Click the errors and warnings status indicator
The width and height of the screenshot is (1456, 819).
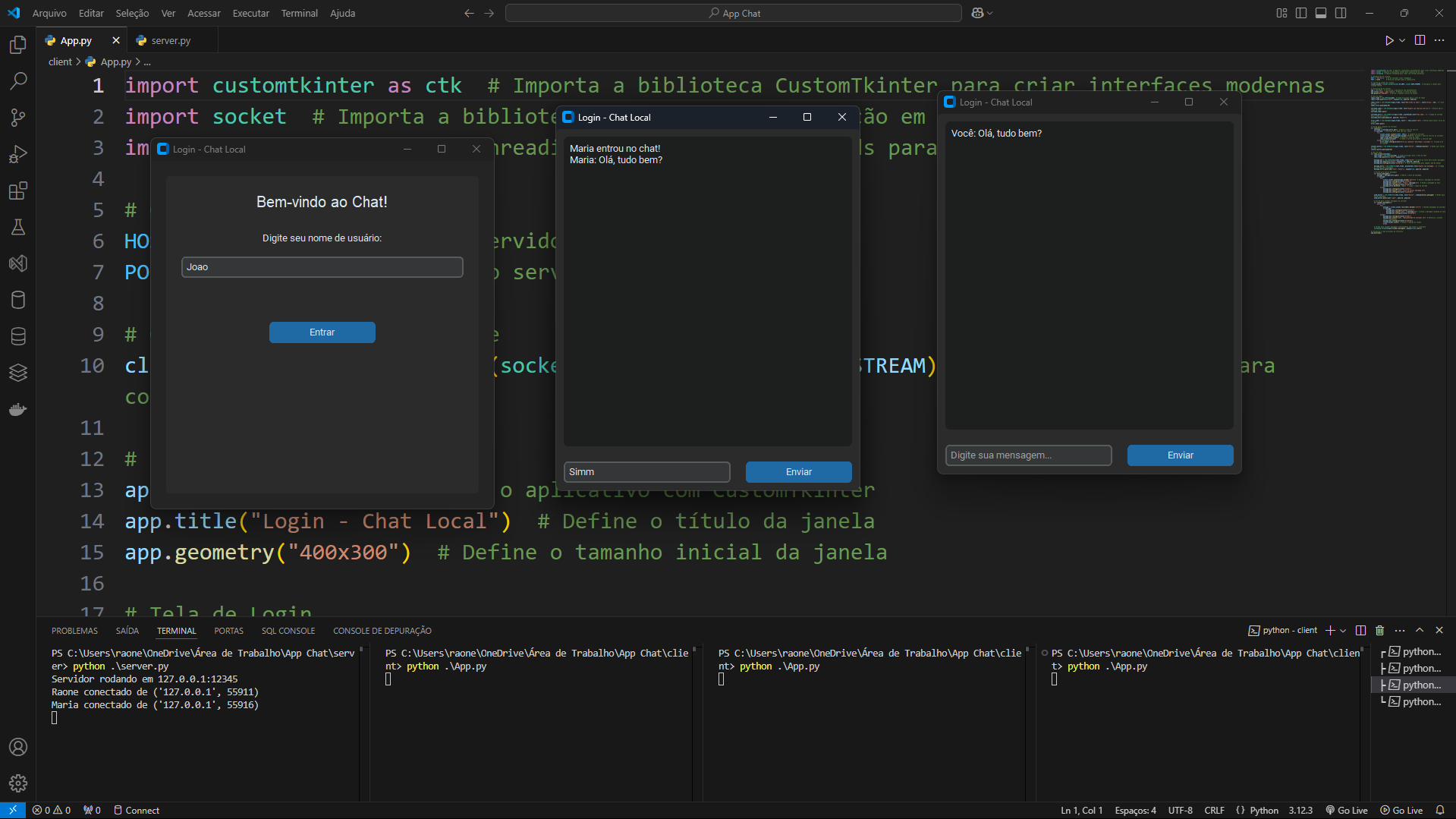point(52,810)
